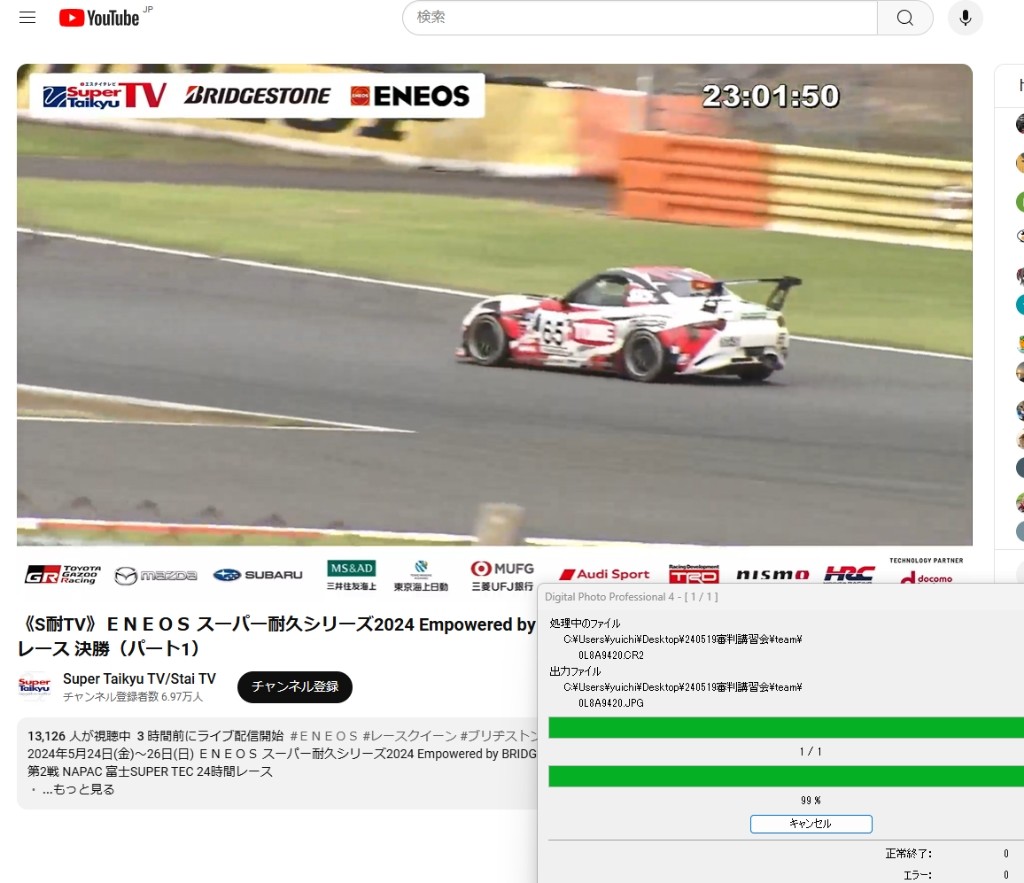Open the YouTube guide hamburger menu

27,18
